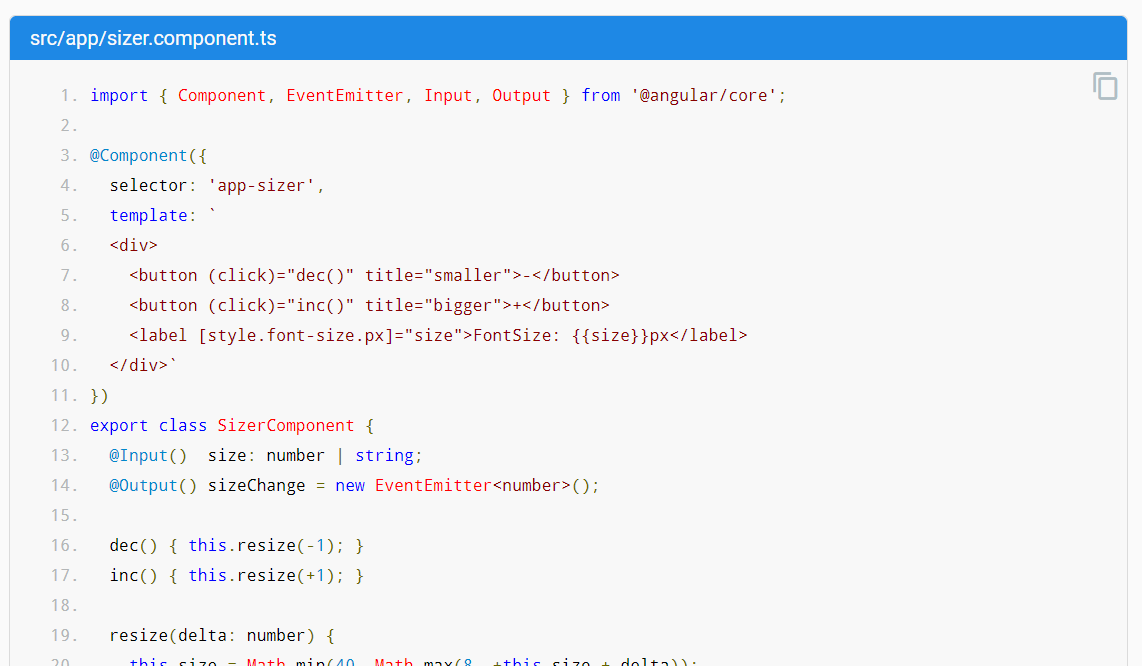Viewport: 1142px width, 666px height.
Task: Click the @Input() decorator on line 13
Action: pos(148,455)
